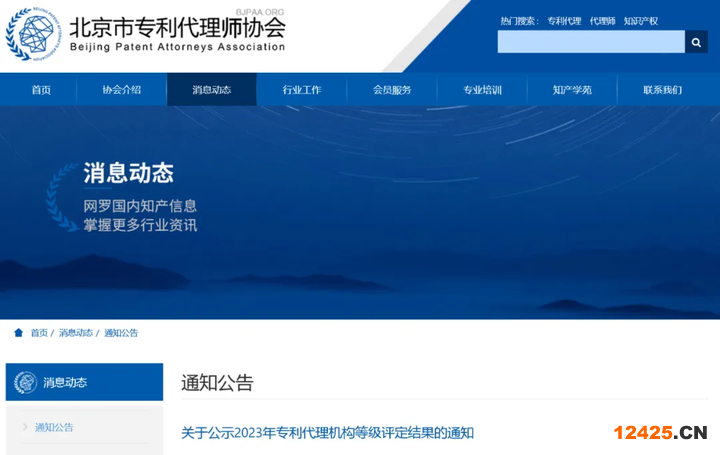Open the 行业工作 navigation menu
Image resolution: width=720 pixels, height=455 pixels.
pos(301,90)
